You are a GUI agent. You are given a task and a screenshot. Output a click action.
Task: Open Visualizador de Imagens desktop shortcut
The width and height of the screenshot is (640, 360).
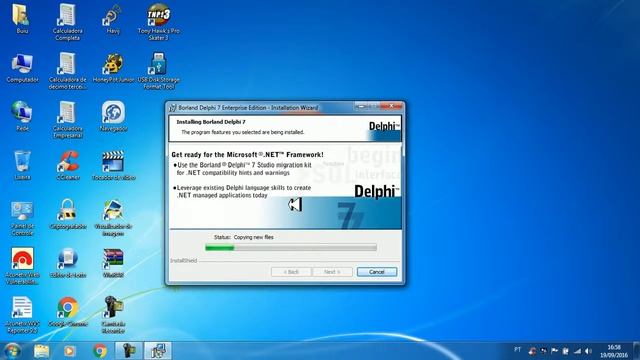pos(113,218)
